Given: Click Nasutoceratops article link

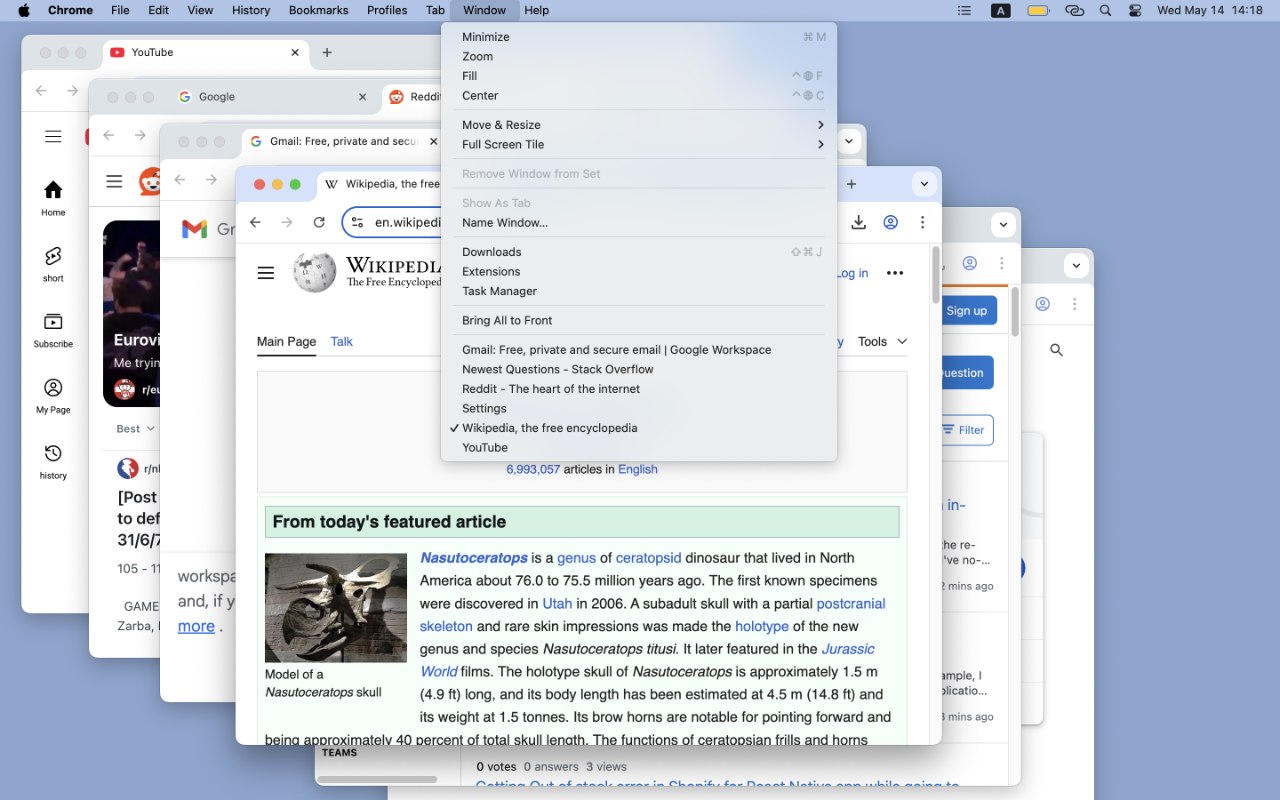Looking at the screenshot, I should pos(474,558).
